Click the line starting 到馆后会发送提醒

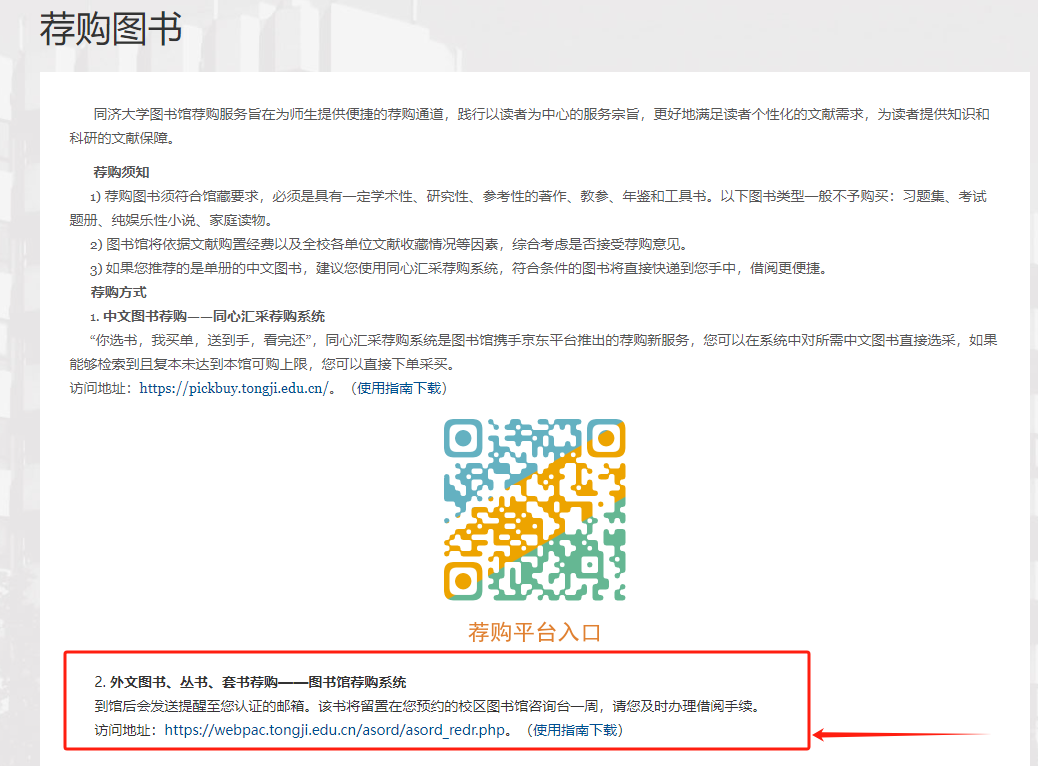pos(427,706)
